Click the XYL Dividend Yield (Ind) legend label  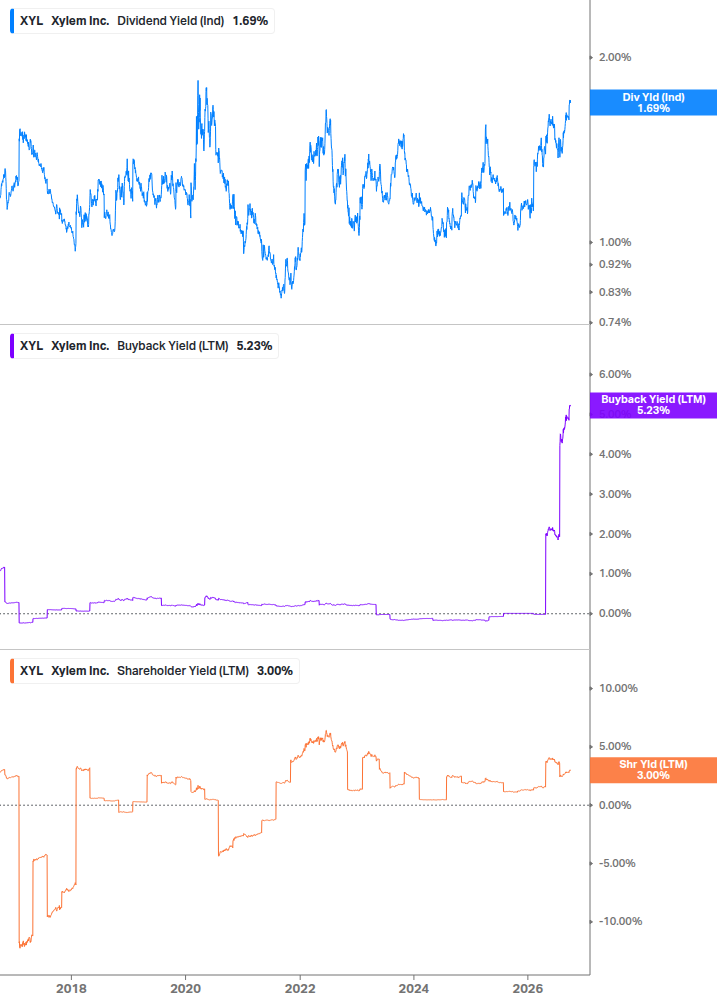(142, 21)
